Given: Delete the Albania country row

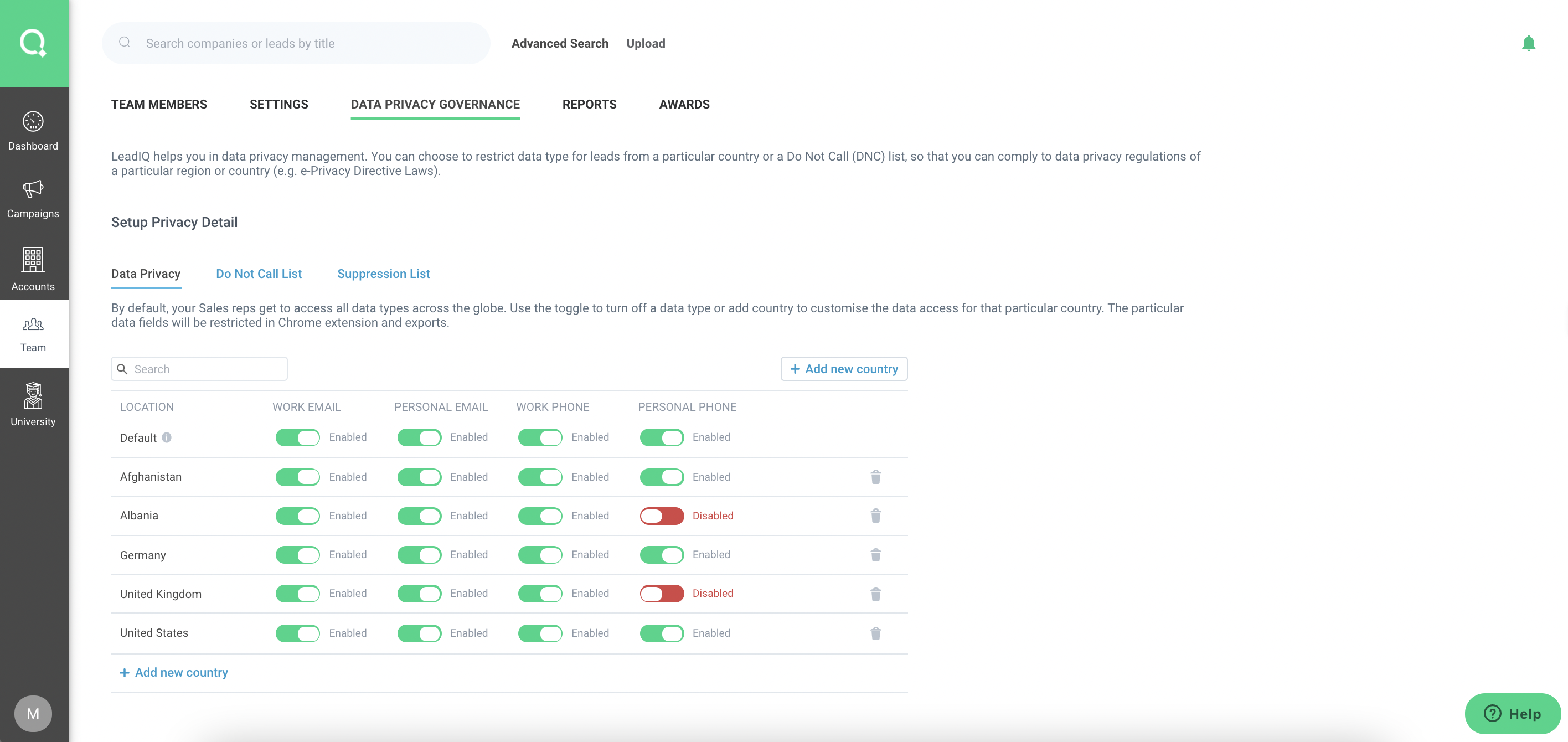Looking at the screenshot, I should tap(876, 516).
